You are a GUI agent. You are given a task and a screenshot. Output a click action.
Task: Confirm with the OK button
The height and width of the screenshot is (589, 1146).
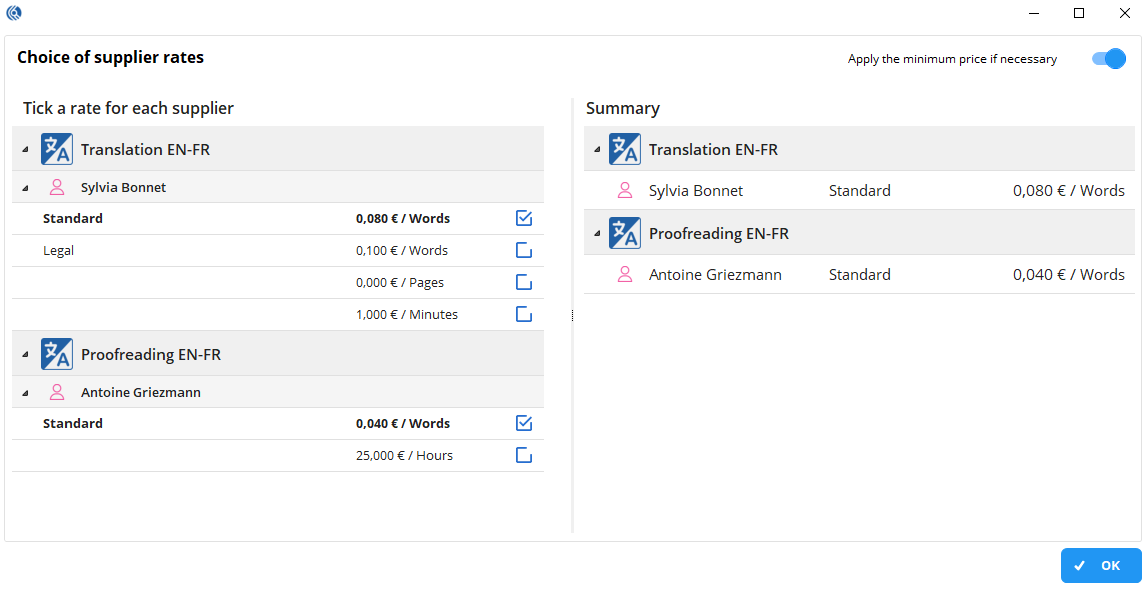1101,566
